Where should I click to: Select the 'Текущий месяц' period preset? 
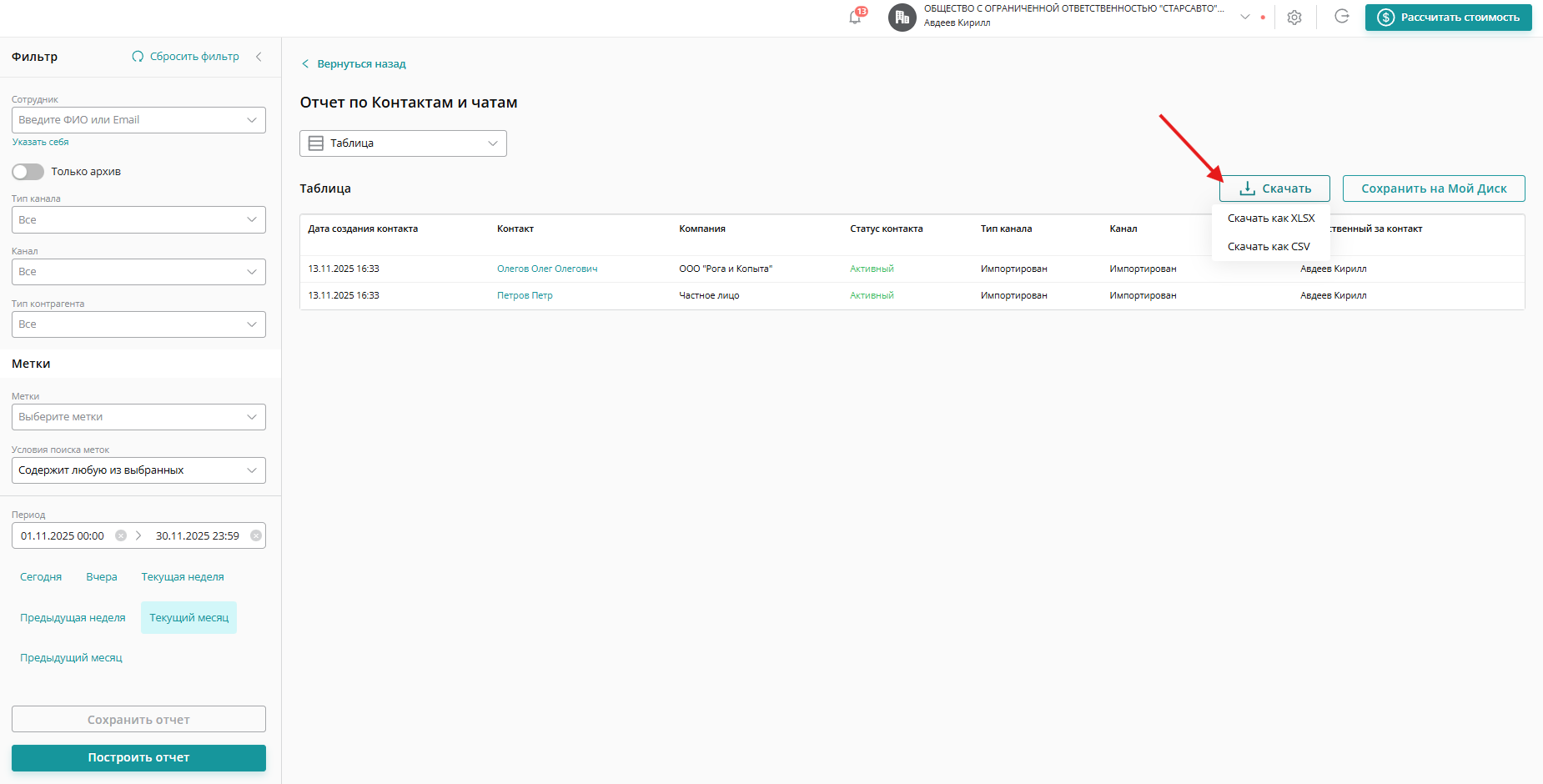pyautogui.click(x=189, y=618)
